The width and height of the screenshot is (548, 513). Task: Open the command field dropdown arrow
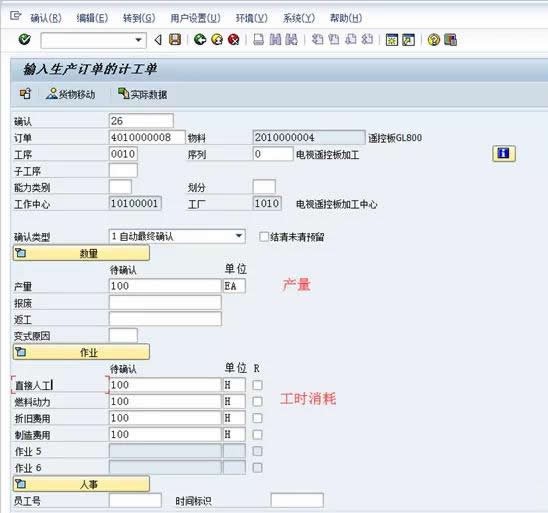click(139, 40)
